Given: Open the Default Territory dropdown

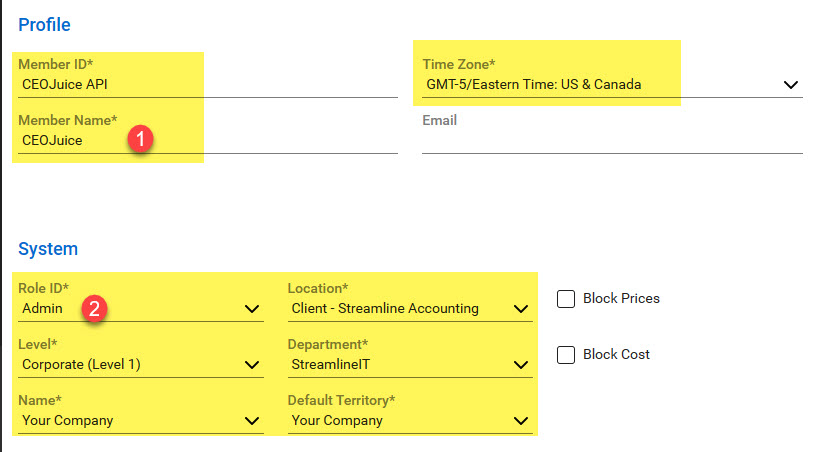Looking at the screenshot, I should 410,421.
